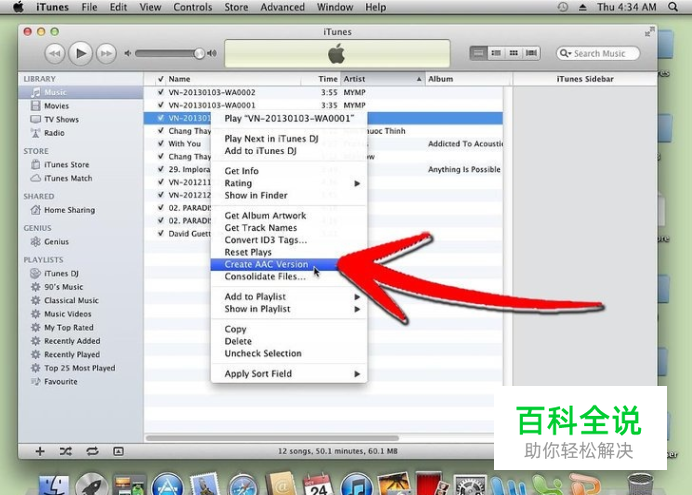The image size is (692, 495).
Task: Click the show artwork viewer button
Action: coord(118,451)
